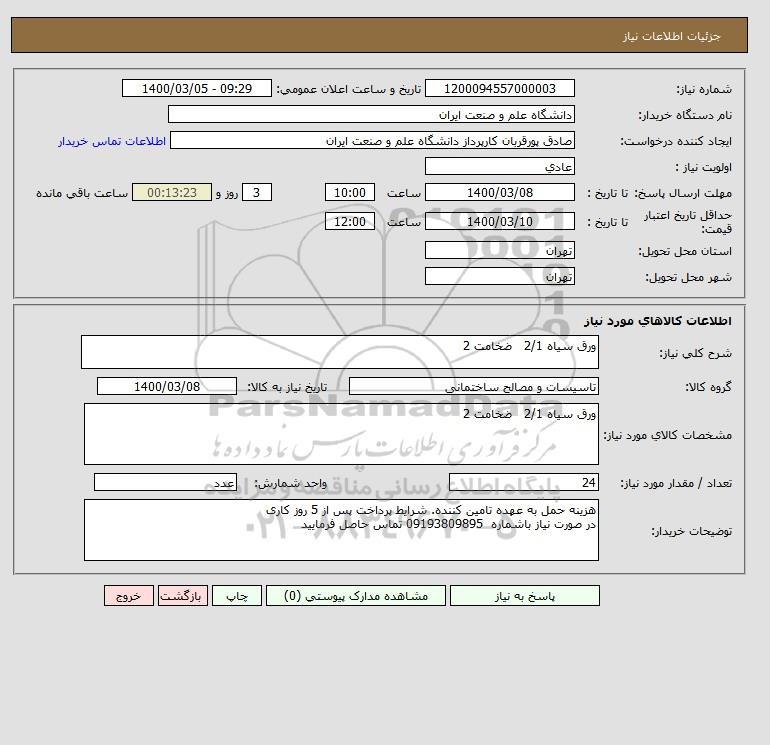Click delivery province field استان محل تحویل
This screenshot has width=770, height=745.
tap(499, 250)
